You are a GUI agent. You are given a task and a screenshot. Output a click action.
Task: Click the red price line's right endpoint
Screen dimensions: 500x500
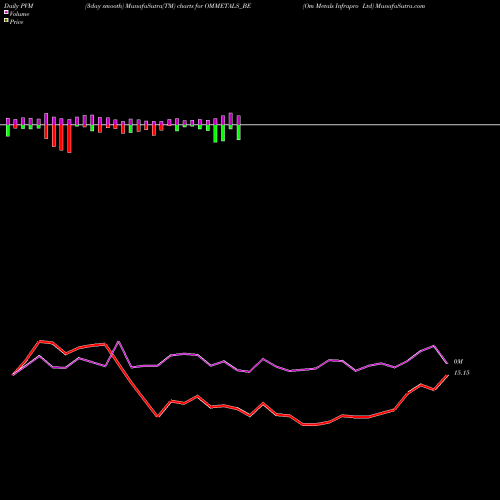tap(447, 376)
